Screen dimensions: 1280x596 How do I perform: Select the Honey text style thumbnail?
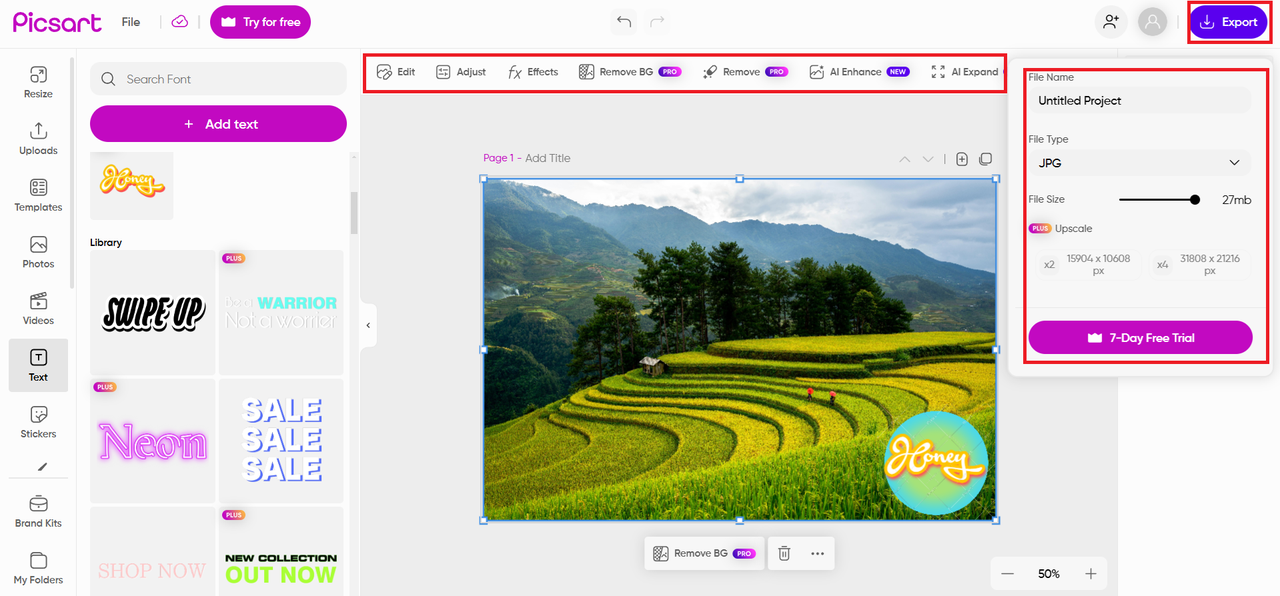coord(132,185)
